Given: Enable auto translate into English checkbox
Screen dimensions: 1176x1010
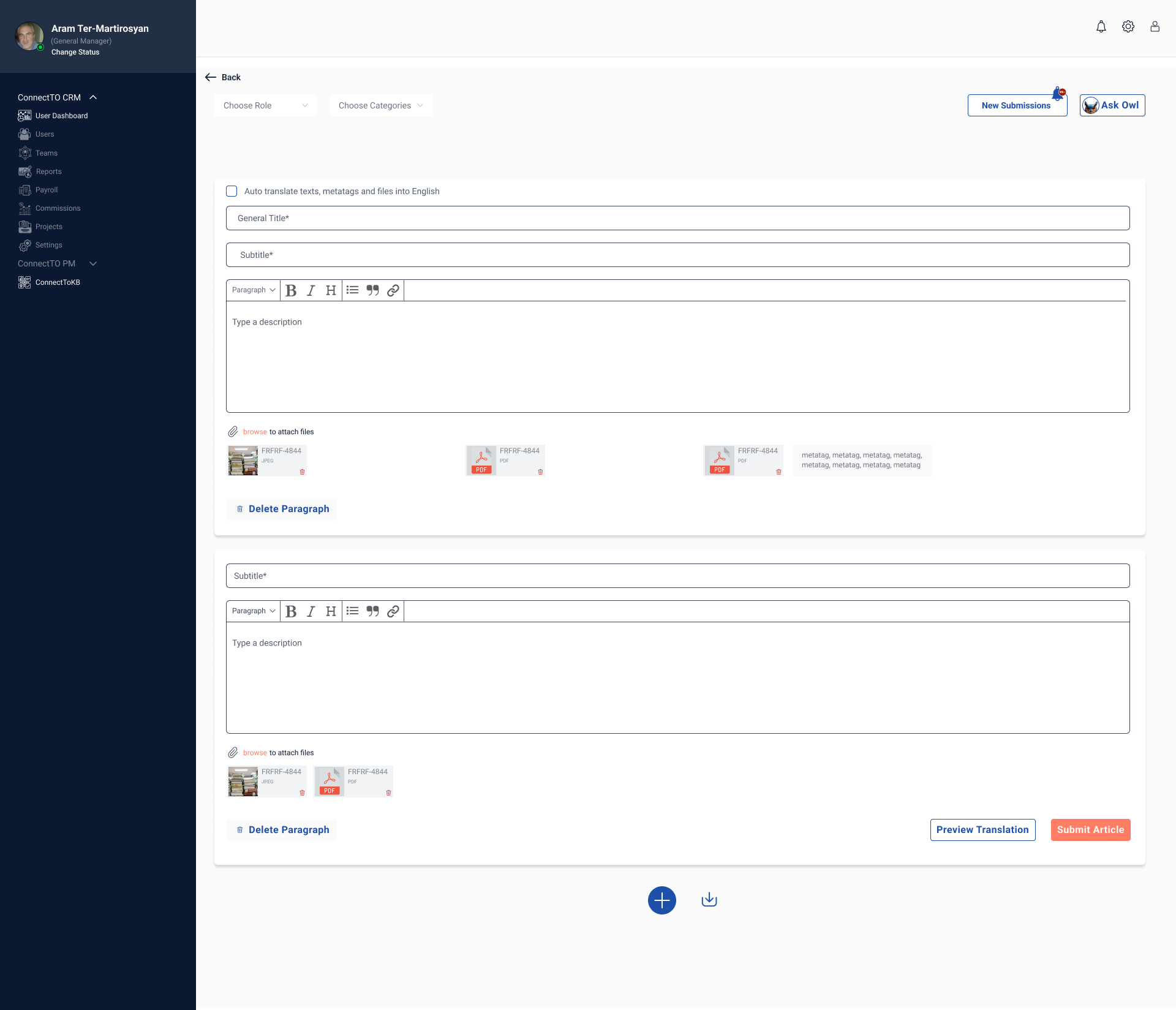Looking at the screenshot, I should point(232,191).
